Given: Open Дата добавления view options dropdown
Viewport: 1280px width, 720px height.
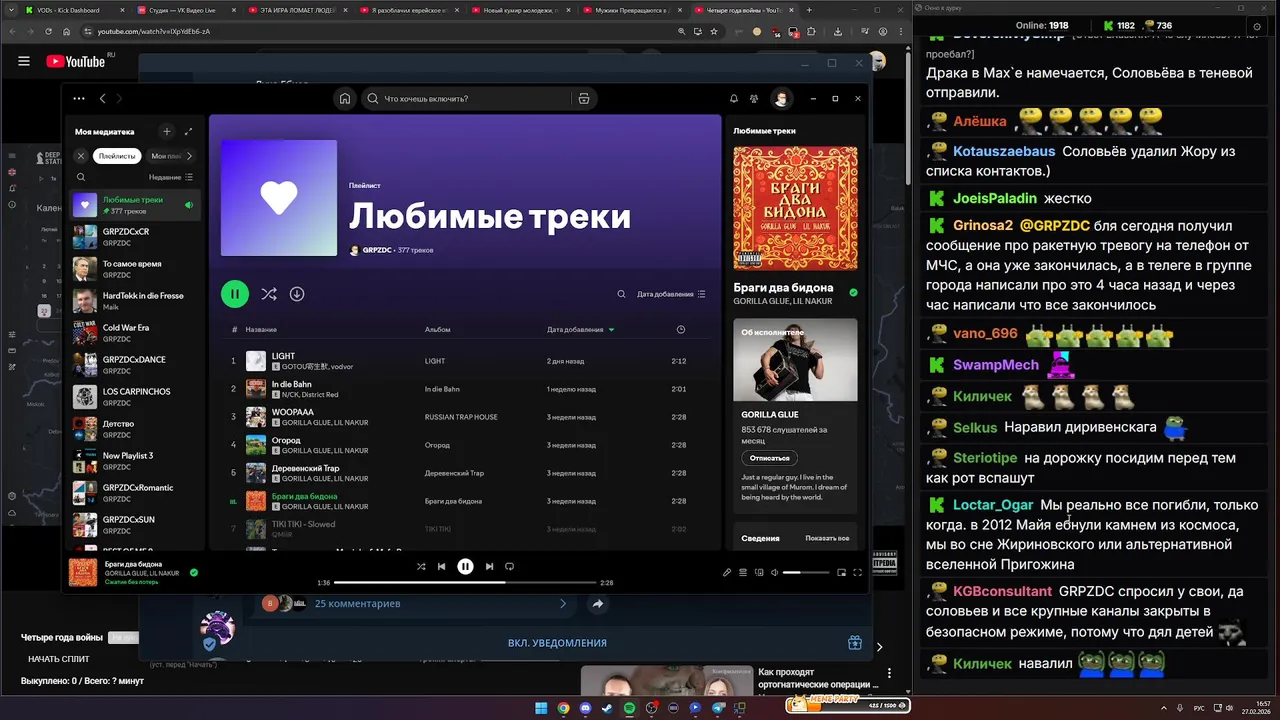Looking at the screenshot, I should (x=671, y=294).
